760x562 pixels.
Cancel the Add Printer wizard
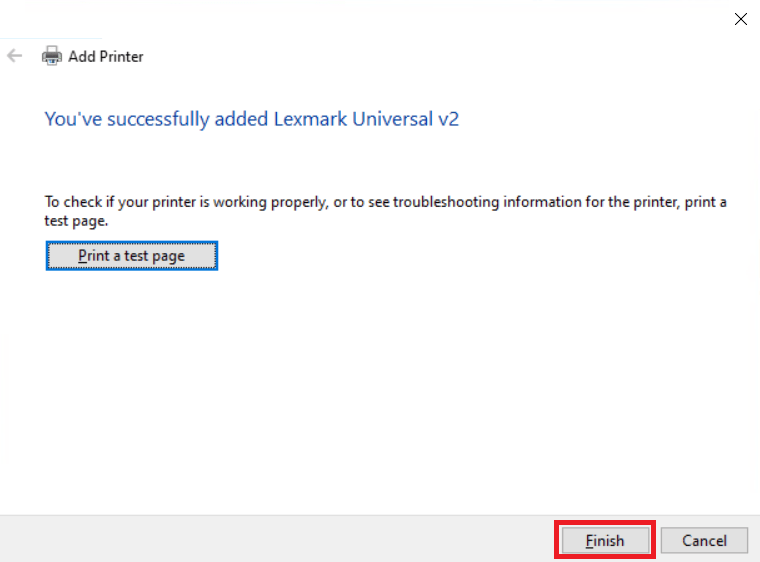click(704, 540)
